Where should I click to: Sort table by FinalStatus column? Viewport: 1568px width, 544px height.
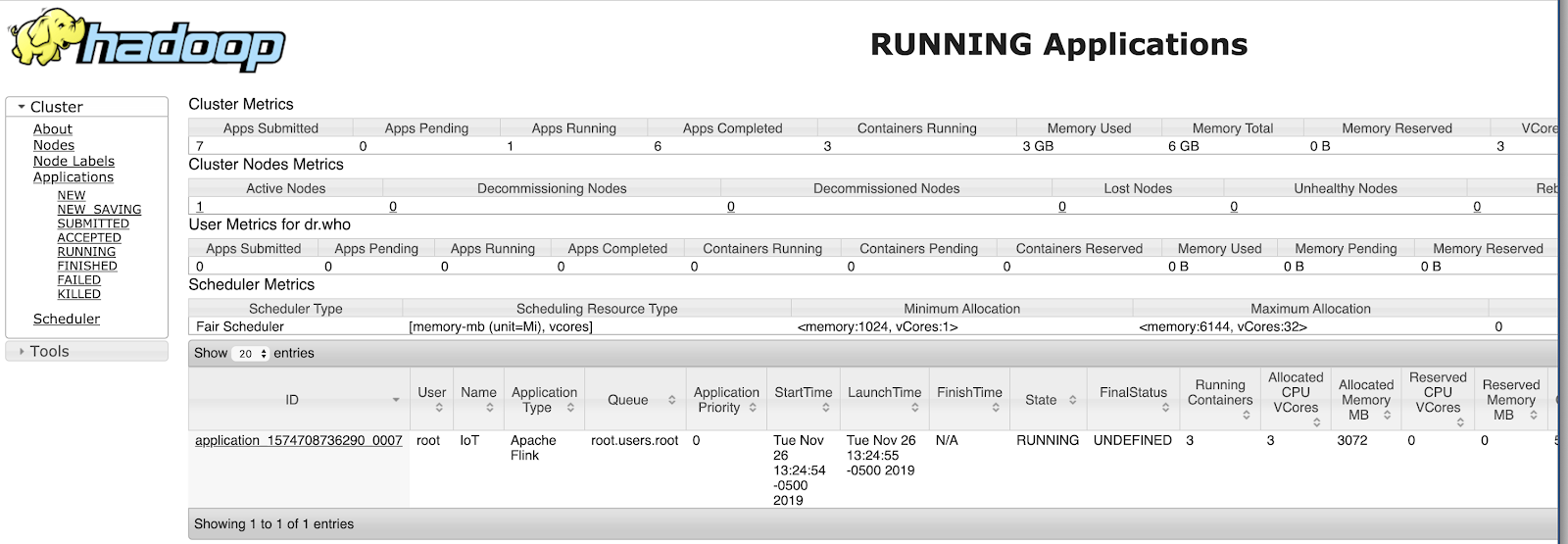[x=1134, y=399]
